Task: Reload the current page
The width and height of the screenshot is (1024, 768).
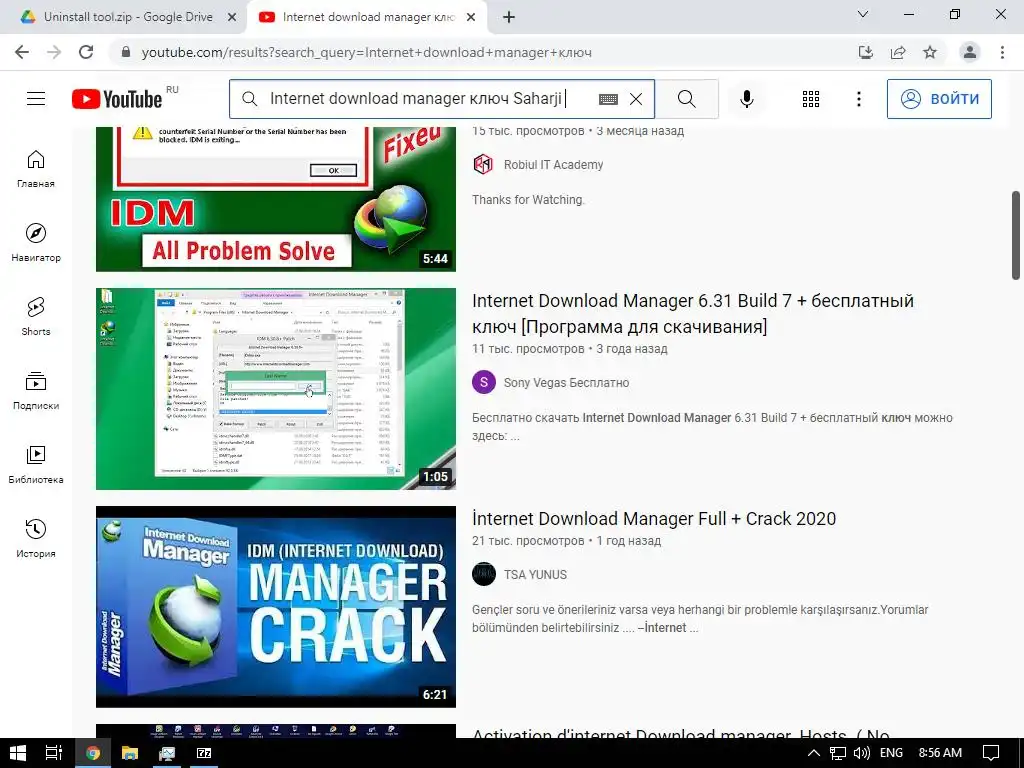Action: point(86,52)
